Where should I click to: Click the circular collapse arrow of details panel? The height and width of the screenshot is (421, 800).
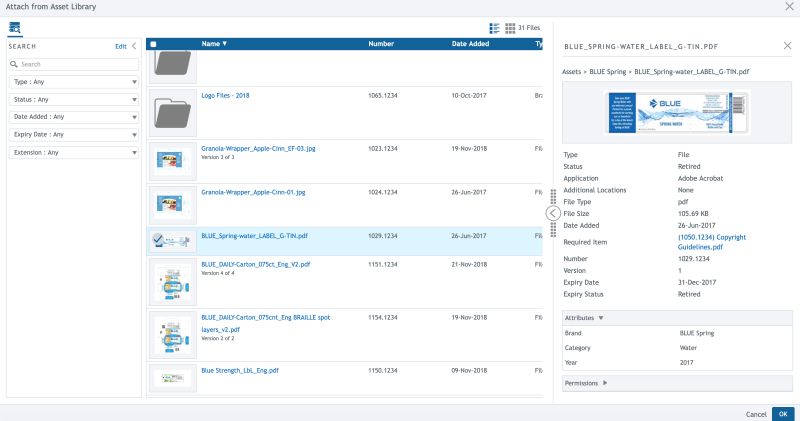pyautogui.click(x=553, y=213)
